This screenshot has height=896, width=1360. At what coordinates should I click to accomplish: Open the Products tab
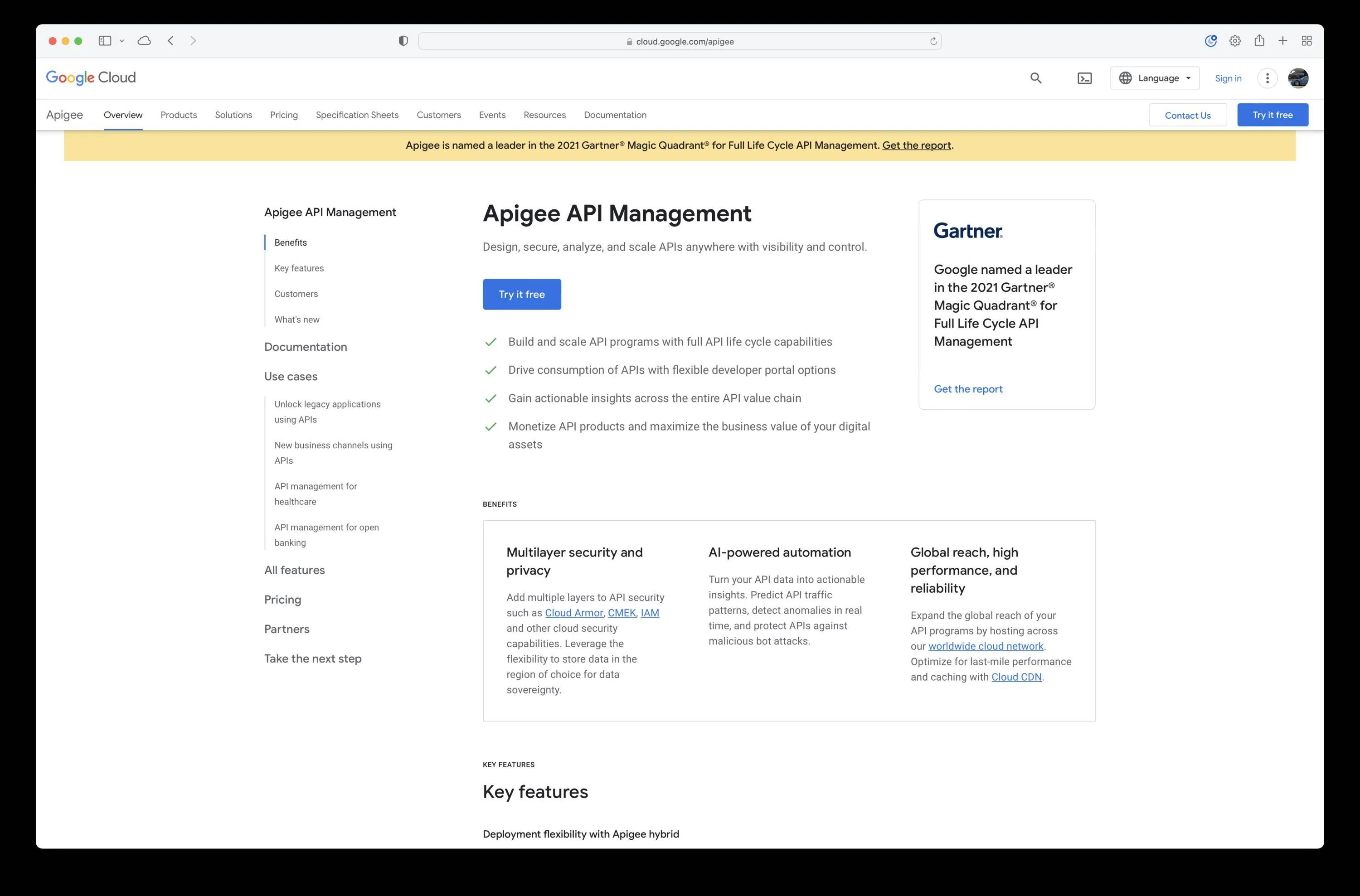pyautogui.click(x=179, y=115)
